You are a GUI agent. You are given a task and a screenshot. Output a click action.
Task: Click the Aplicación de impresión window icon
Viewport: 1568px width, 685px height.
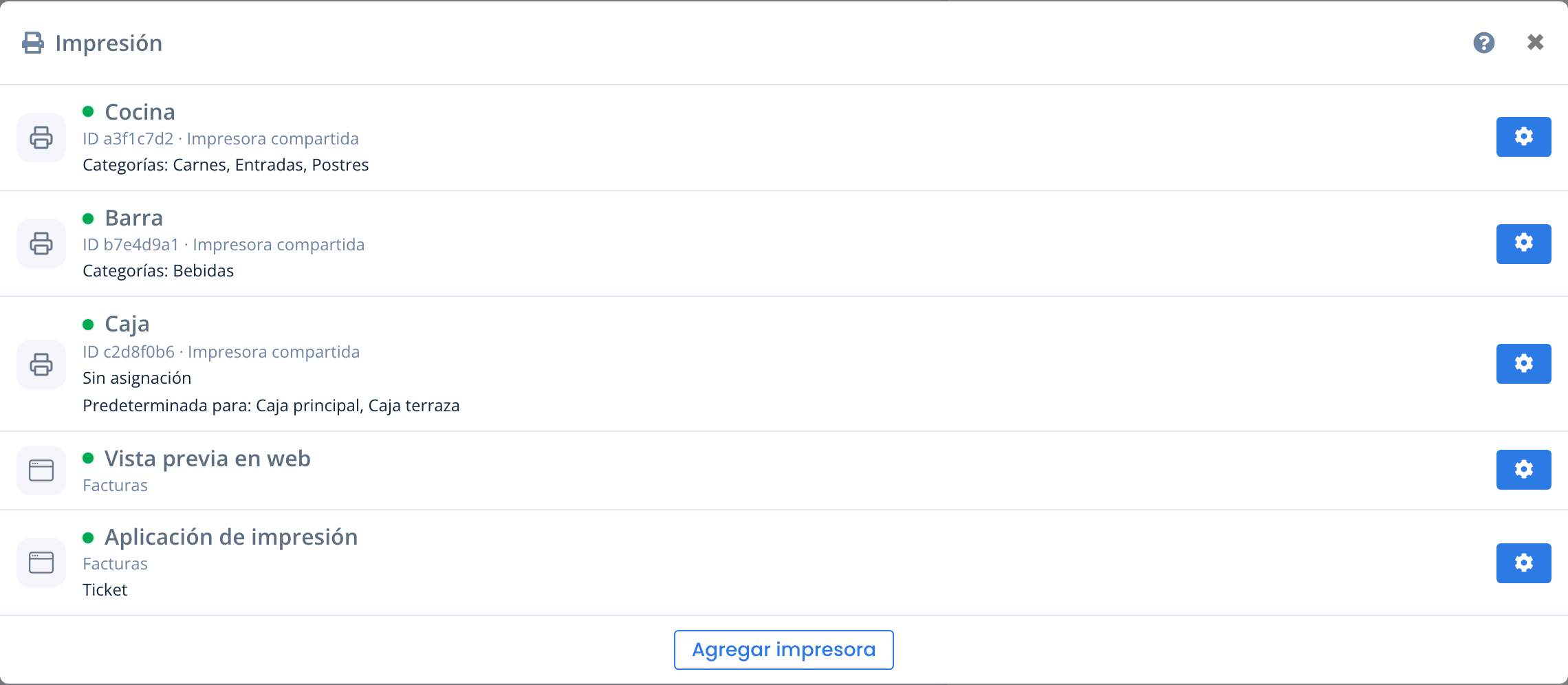[x=41, y=563]
